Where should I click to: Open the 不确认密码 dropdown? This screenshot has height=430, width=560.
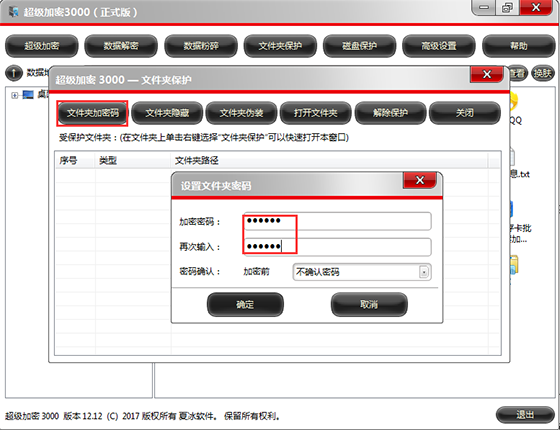click(362, 272)
